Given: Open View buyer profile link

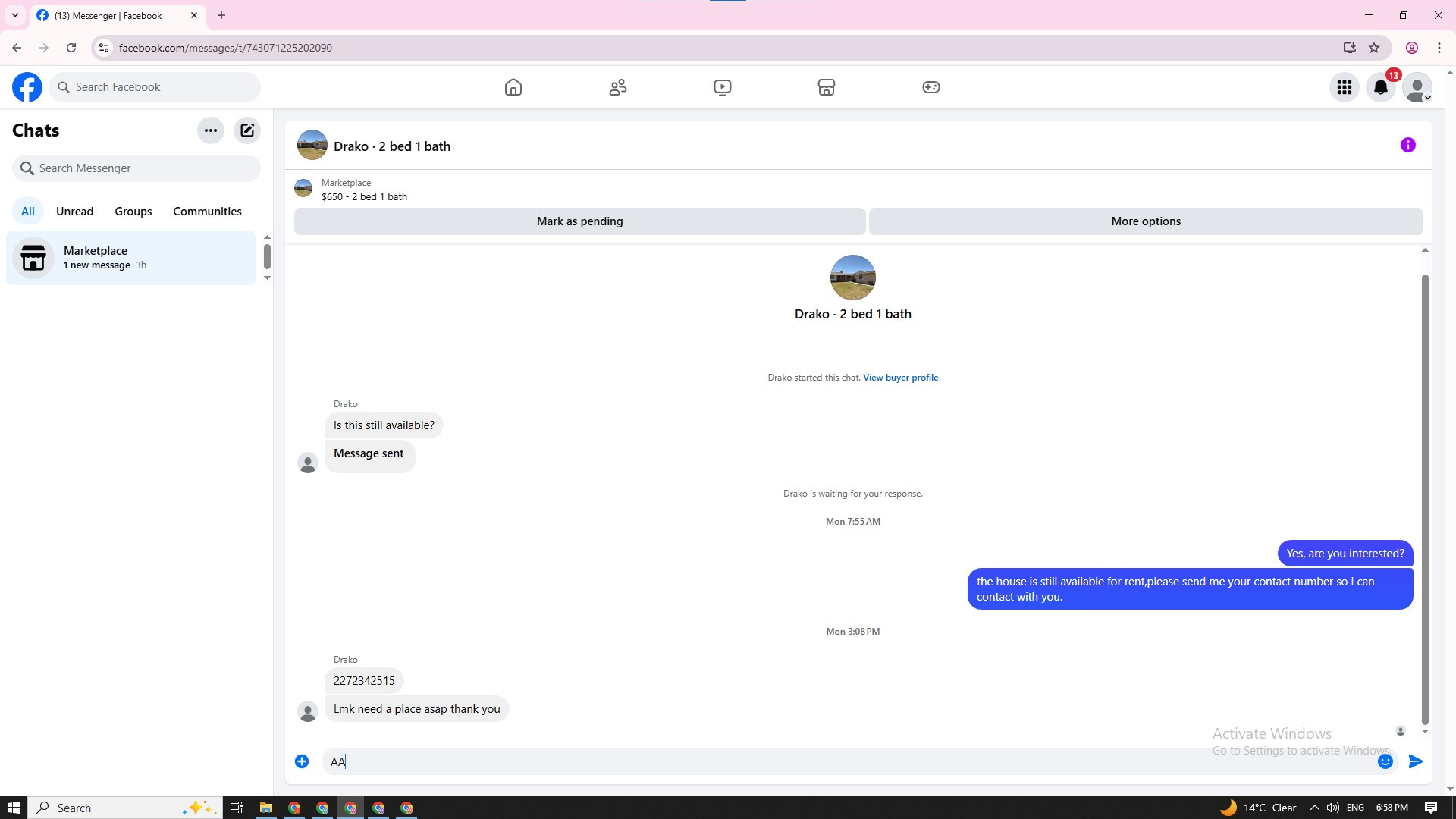Looking at the screenshot, I should tap(900, 378).
